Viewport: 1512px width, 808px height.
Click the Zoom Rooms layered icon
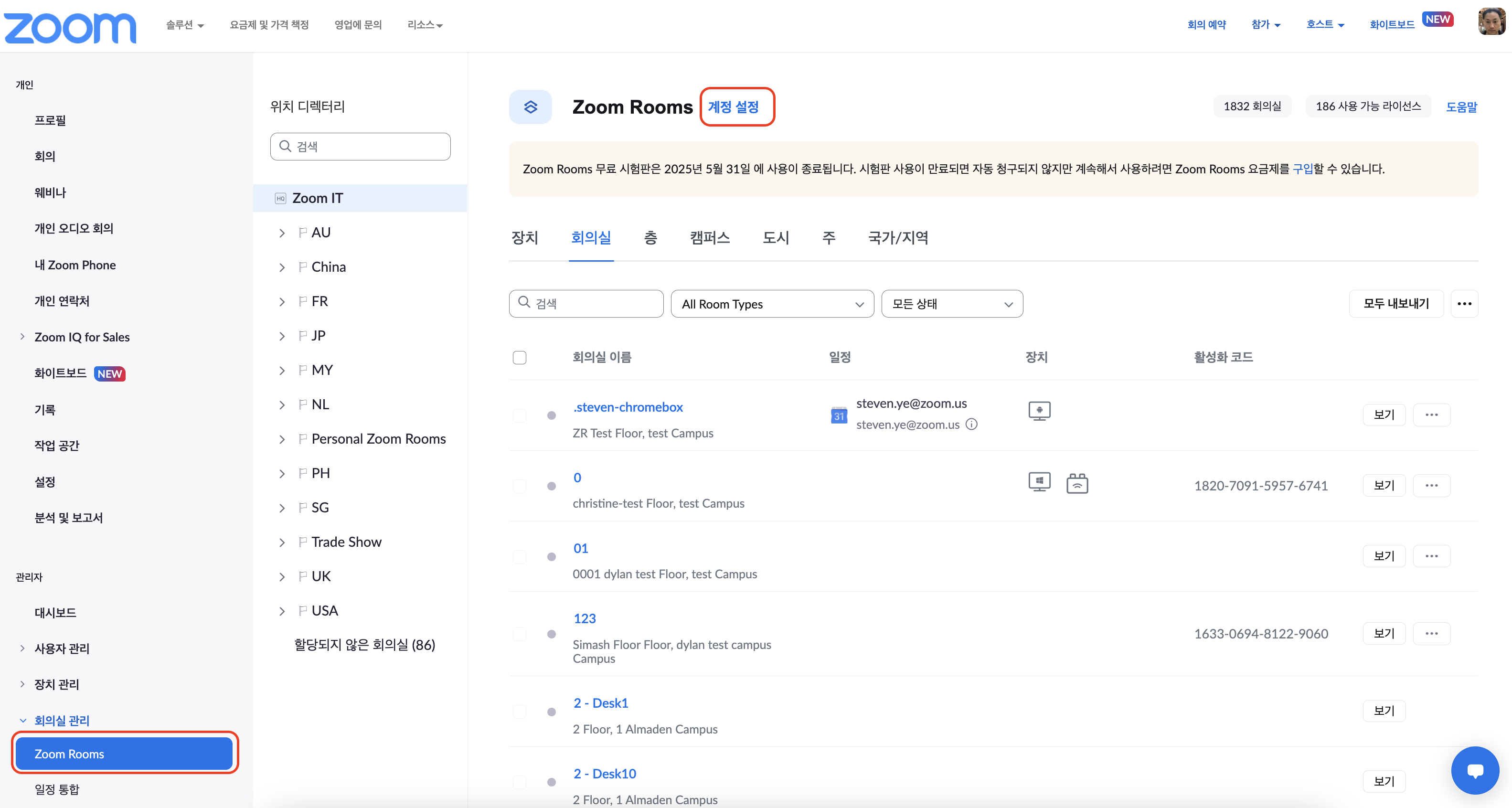click(x=530, y=107)
